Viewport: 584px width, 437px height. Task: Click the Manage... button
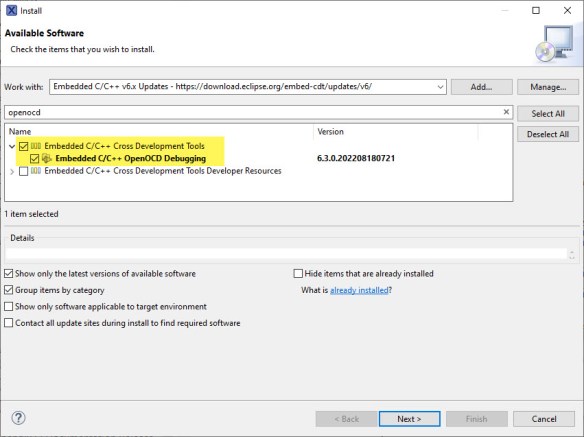tap(548, 87)
